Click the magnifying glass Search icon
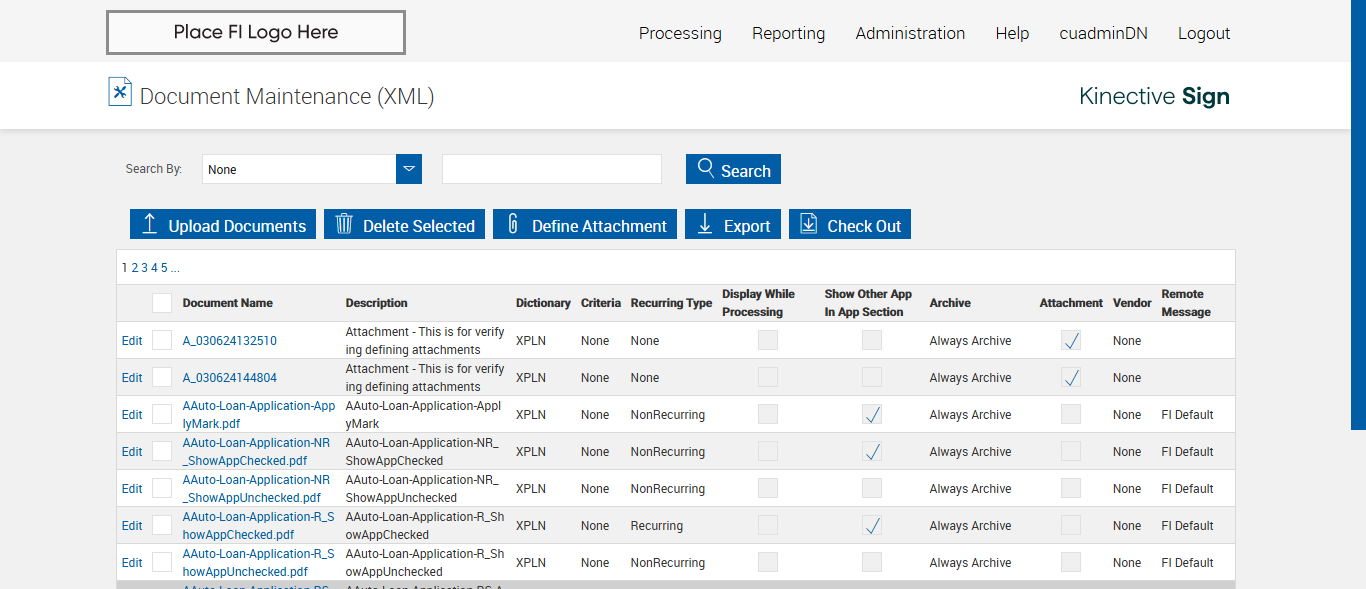 pos(706,168)
